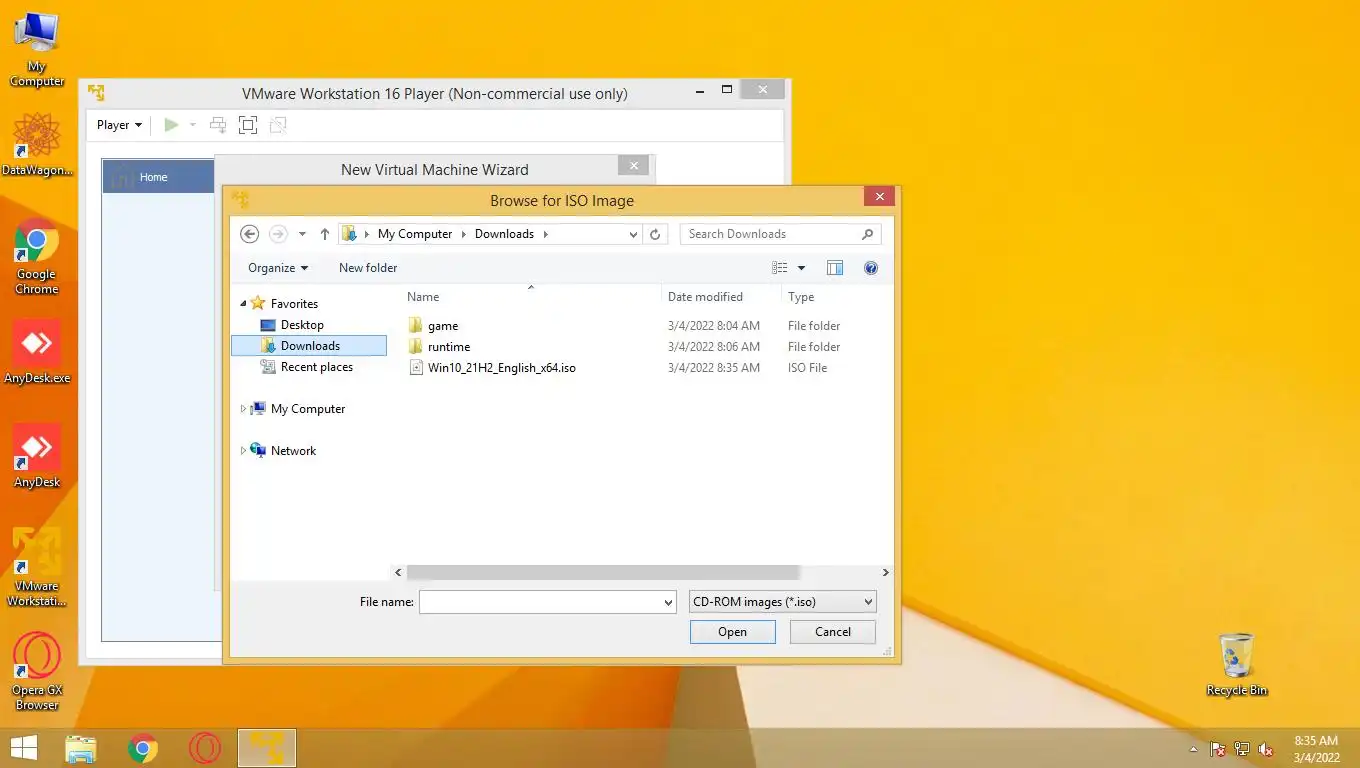Expand the Network tree node

point(243,451)
